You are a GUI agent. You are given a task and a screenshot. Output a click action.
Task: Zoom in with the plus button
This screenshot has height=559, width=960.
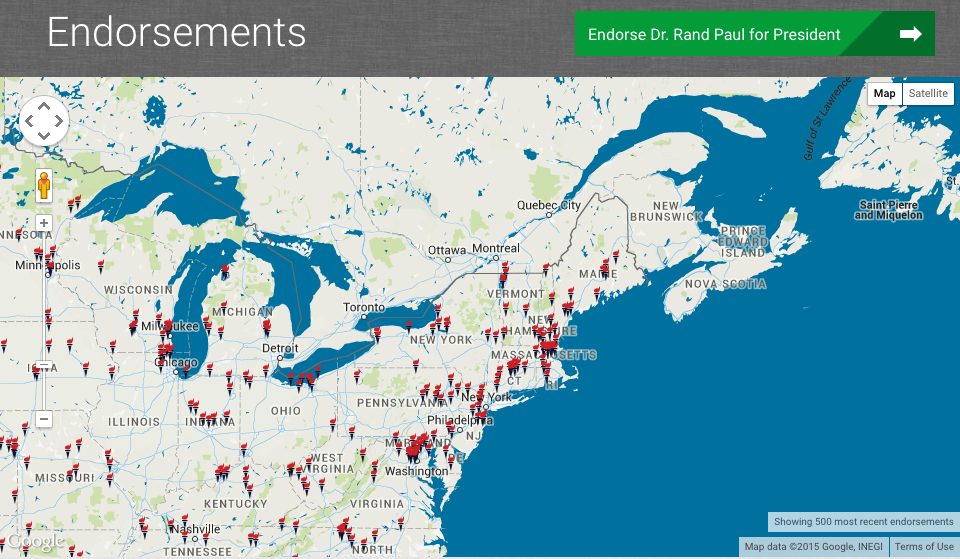(43, 223)
